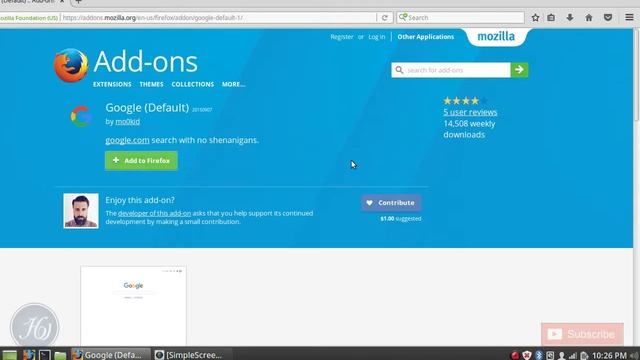Click the 10:26 PM clock

609,355
